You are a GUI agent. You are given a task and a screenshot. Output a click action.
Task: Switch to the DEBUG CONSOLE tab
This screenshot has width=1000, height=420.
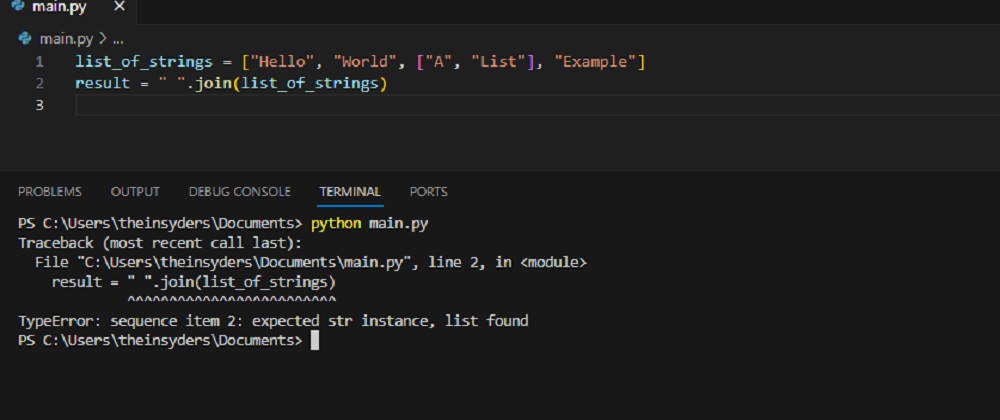(x=240, y=192)
